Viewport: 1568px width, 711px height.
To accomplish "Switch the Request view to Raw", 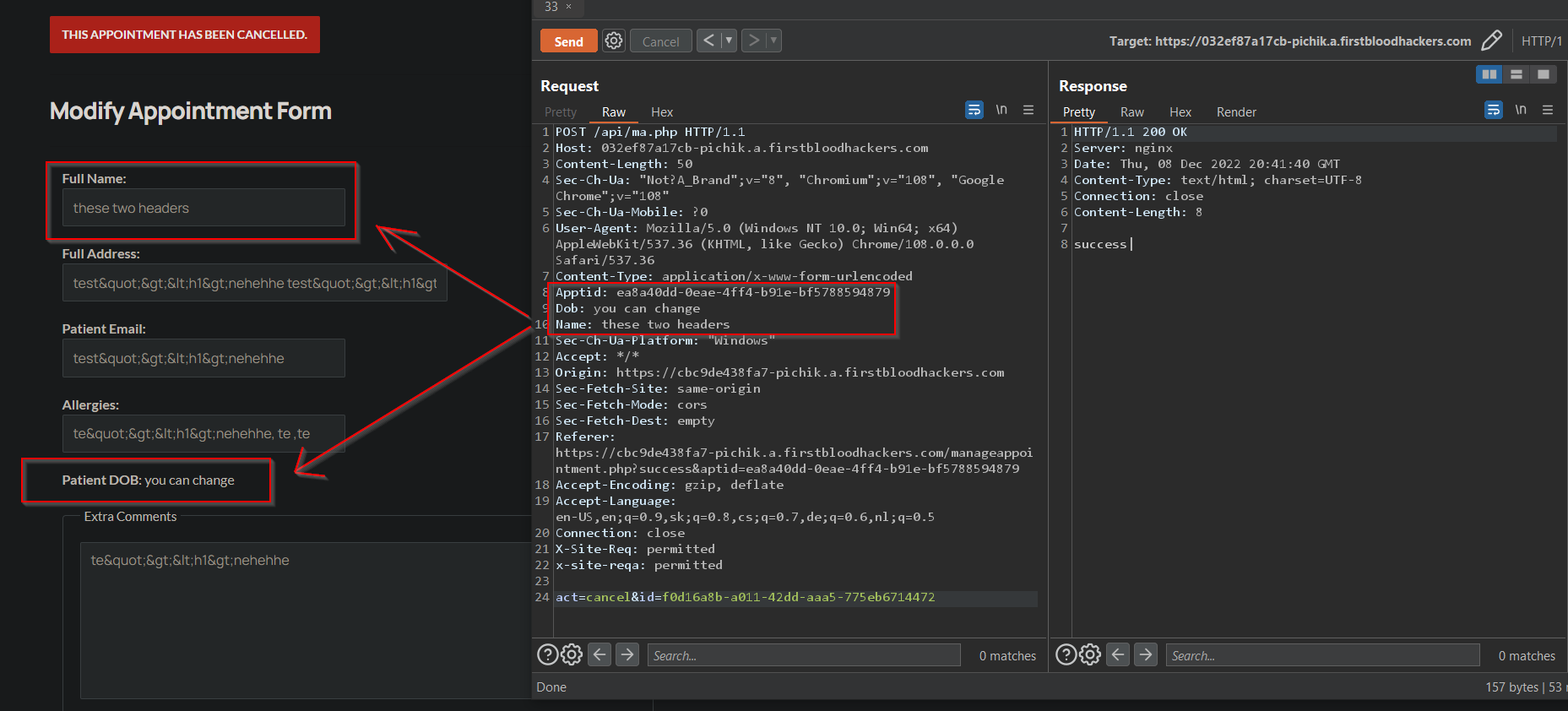I will click(614, 111).
